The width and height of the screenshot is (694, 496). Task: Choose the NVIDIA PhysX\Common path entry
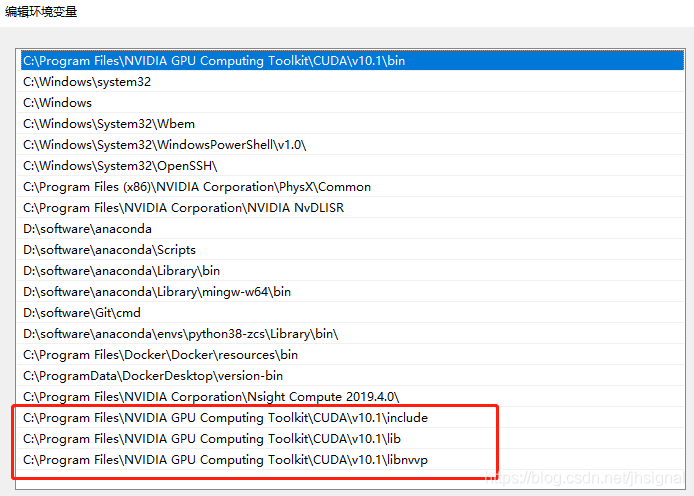coord(197,187)
